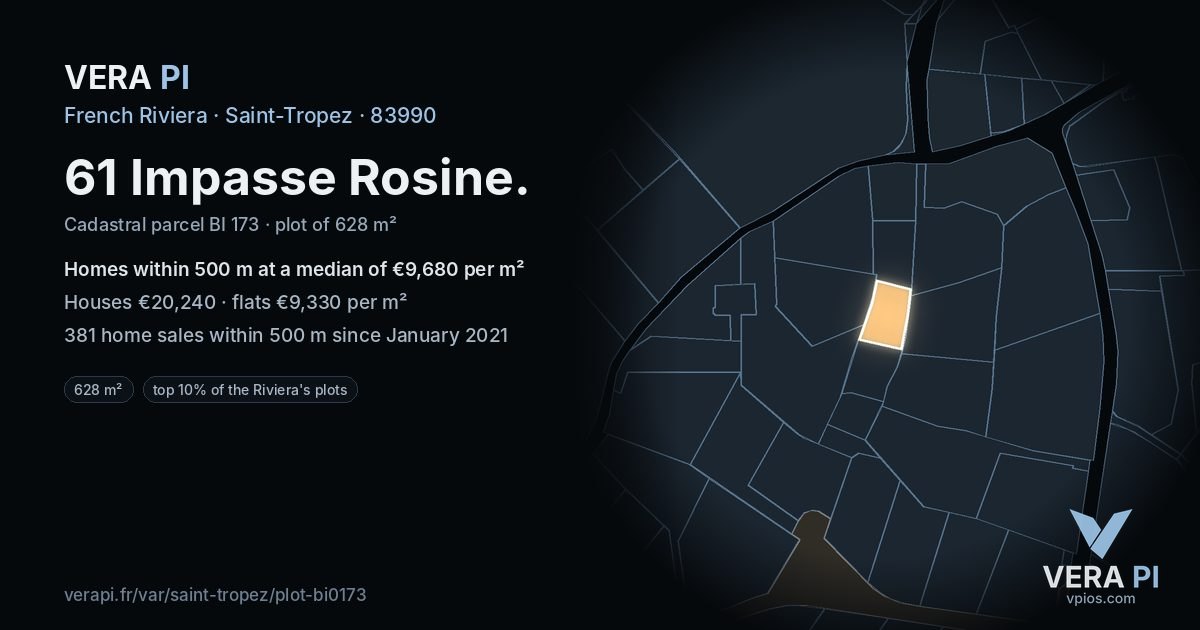The height and width of the screenshot is (630, 1200).
Task: Select the highlighted orange parcel on map
Action: click(x=887, y=314)
